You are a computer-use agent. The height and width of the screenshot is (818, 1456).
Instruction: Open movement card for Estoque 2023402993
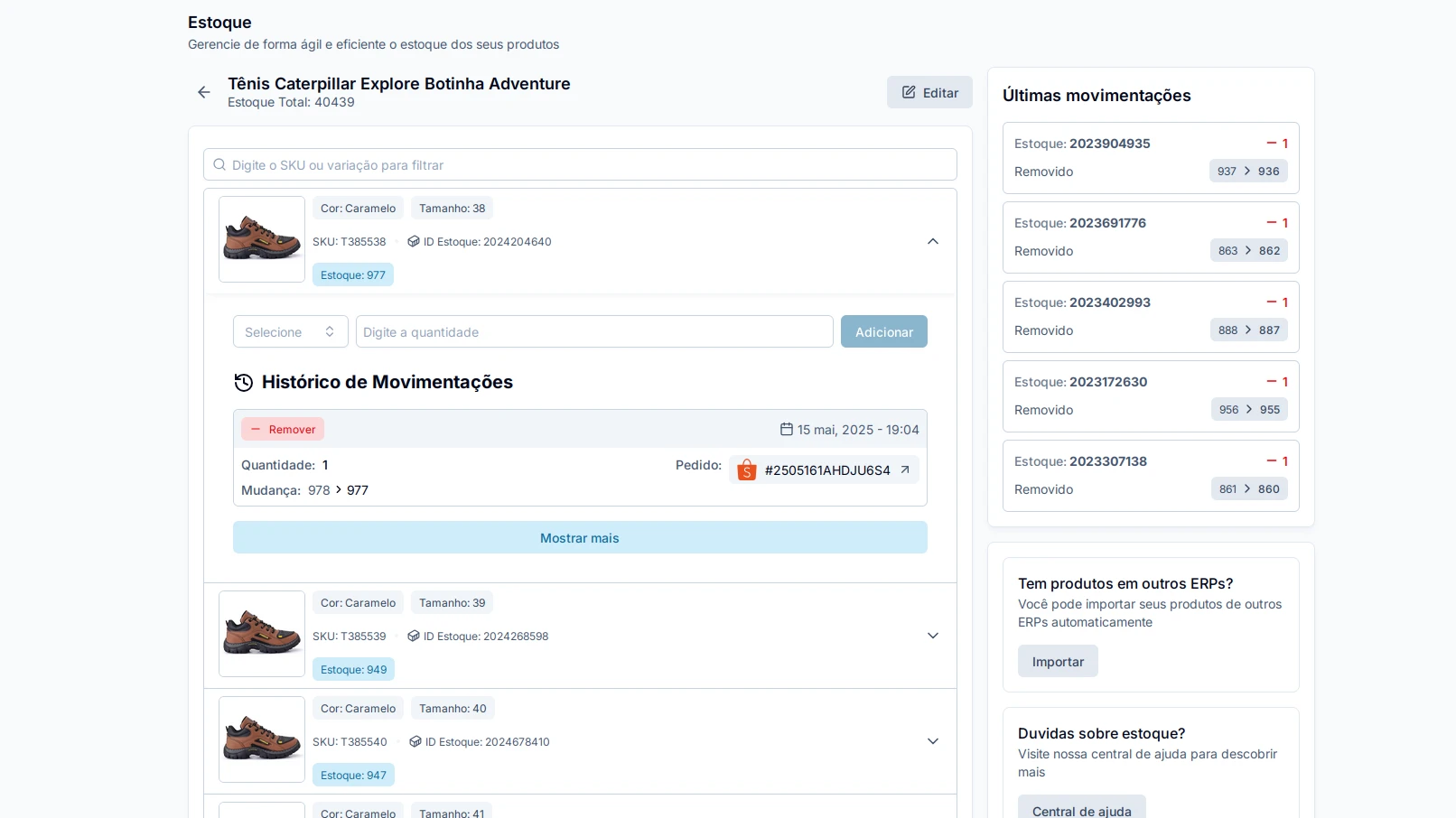[x=1151, y=317]
